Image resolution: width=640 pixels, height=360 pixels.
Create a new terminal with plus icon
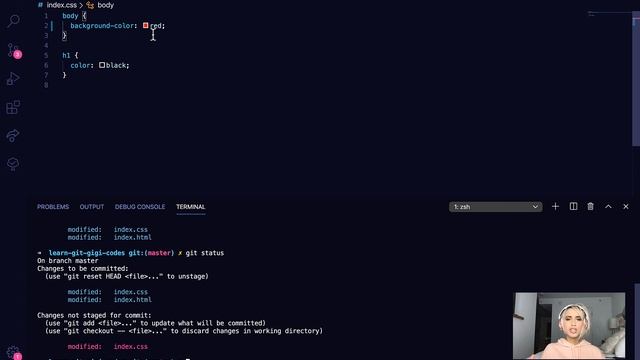pos(555,207)
